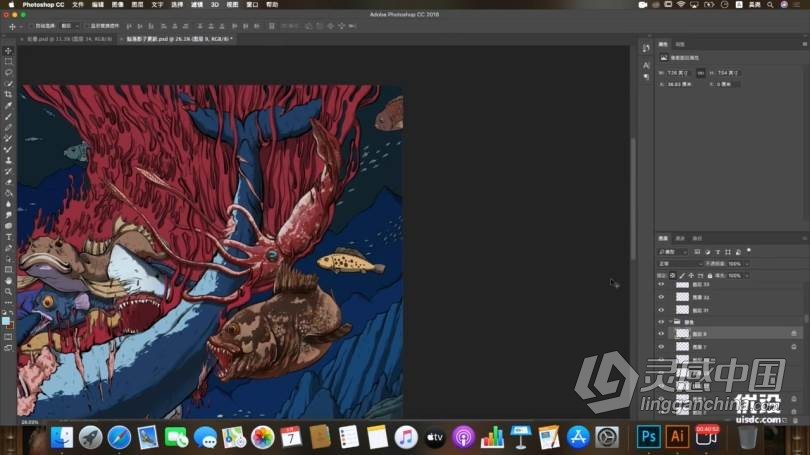810x455 pixels.
Task: Hide the 图层 9 layer
Action: pyautogui.click(x=661, y=333)
